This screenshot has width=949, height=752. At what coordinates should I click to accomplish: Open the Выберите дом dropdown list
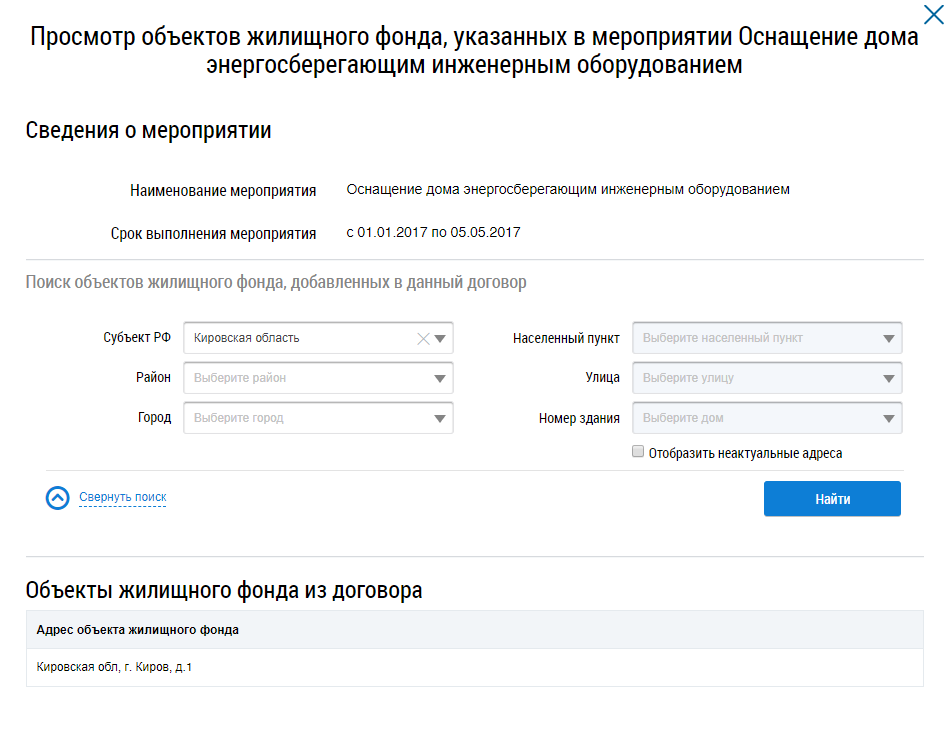pyautogui.click(x=755, y=419)
